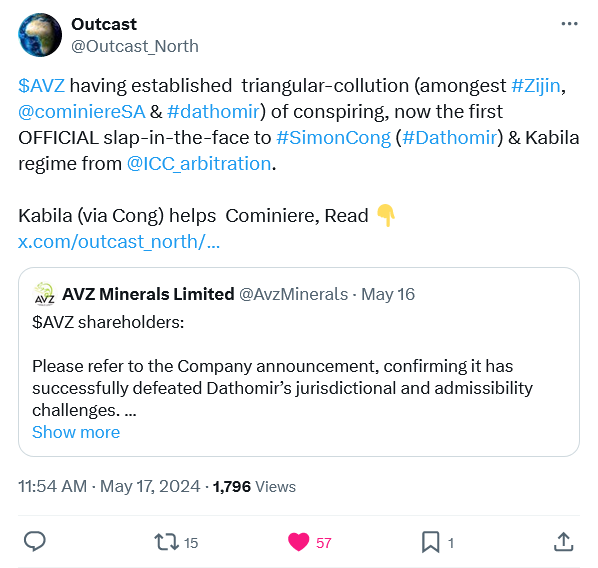The width and height of the screenshot is (598, 568).
Task: View the 1,796 Views analytics
Action: point(254,487)
